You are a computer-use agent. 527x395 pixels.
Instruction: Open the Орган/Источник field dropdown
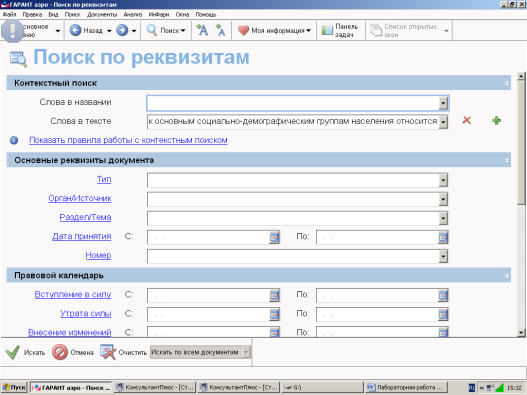click(x=443, y=199)
